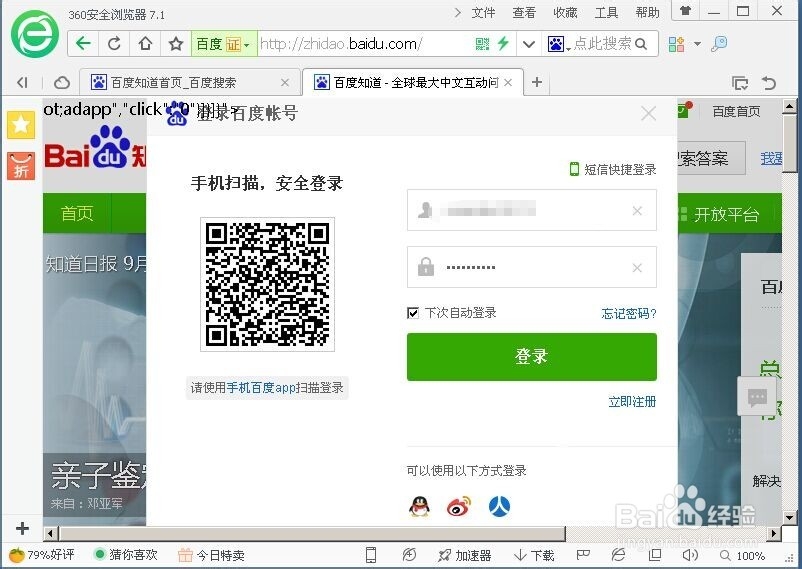The image size is (802, 569).
Task: Open the 下载 download manager
Action: (534, 555)
